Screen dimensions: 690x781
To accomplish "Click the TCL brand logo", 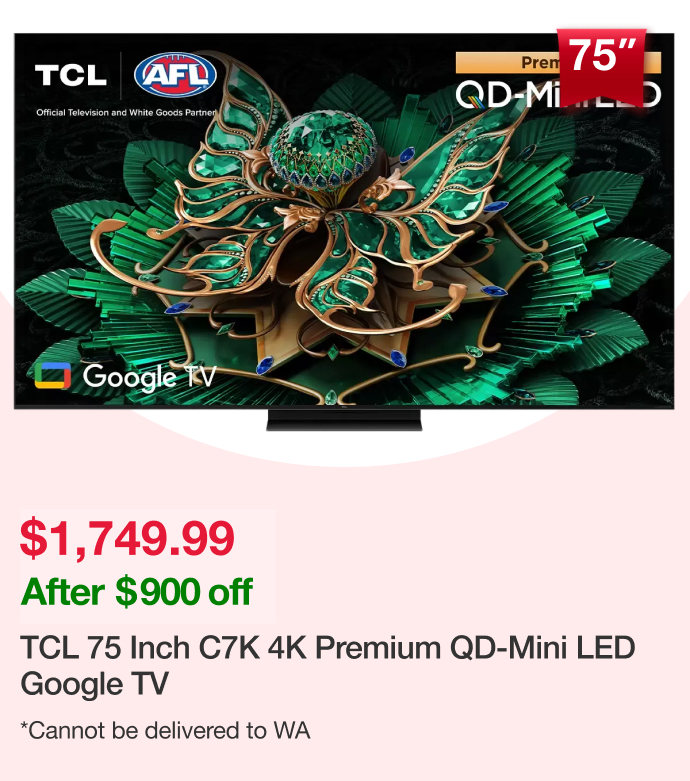I will tap(71, 76).
